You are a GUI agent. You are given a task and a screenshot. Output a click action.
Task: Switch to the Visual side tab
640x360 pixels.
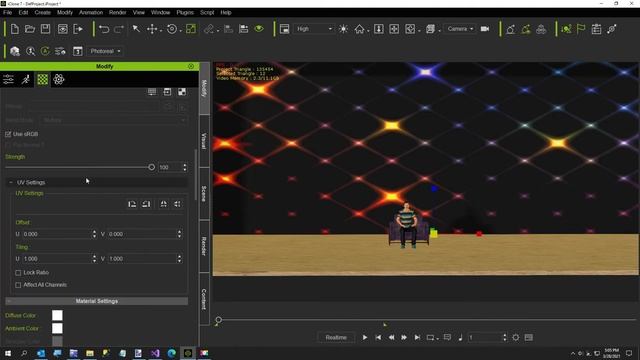point(204,141)
